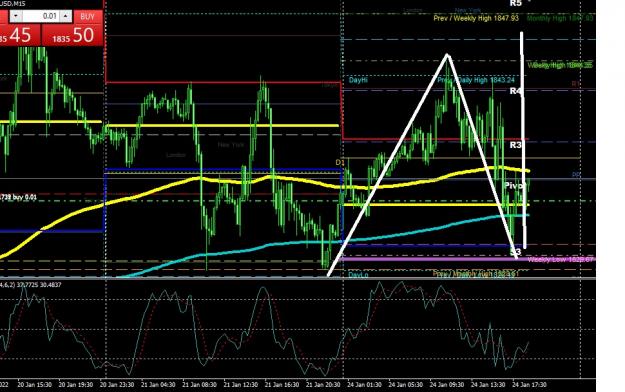Click the '21 Jan 12:30' time axis label

pyautogui.click(x=240, y=385)
